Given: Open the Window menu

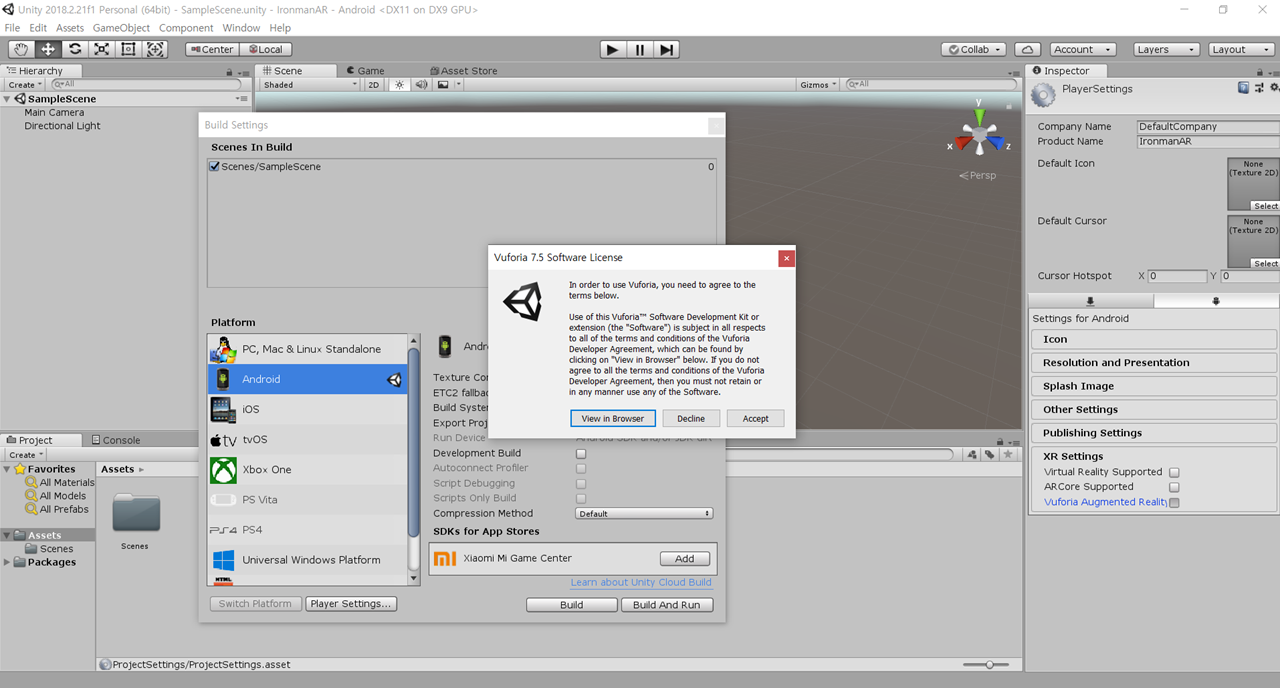Looking at the screenshot, I should pyautogui.click(x=241, y=28).
